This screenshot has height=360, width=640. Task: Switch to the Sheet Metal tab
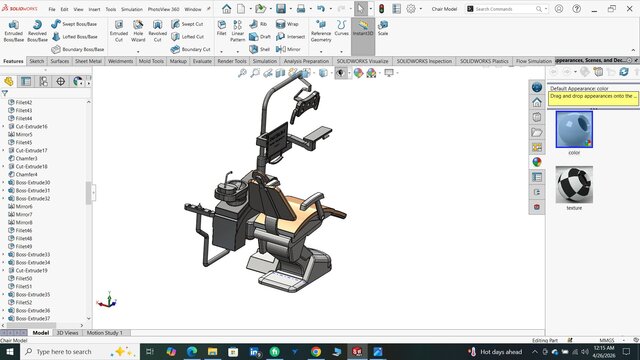(x=88, y=61)
